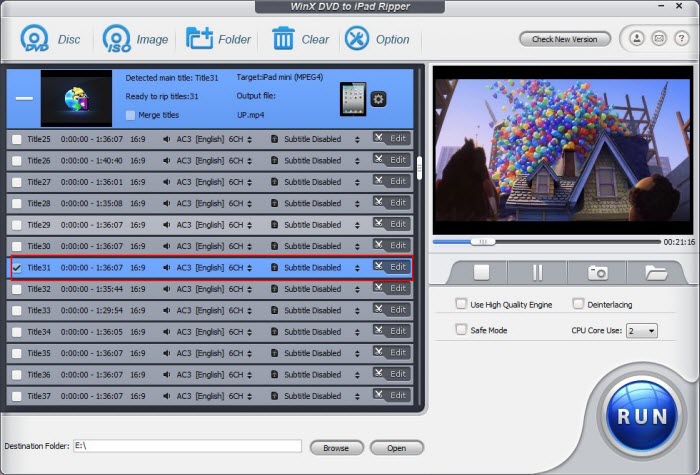The width and height of the screenshot is (700, 475).
Task: Collapse the source with the minus icon
Action: point(24,98)
